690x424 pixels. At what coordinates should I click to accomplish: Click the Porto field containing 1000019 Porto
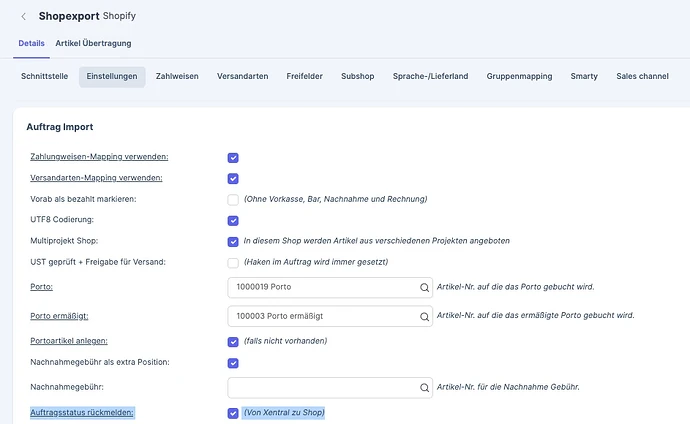pyautogui.click(x=330, y=287)
